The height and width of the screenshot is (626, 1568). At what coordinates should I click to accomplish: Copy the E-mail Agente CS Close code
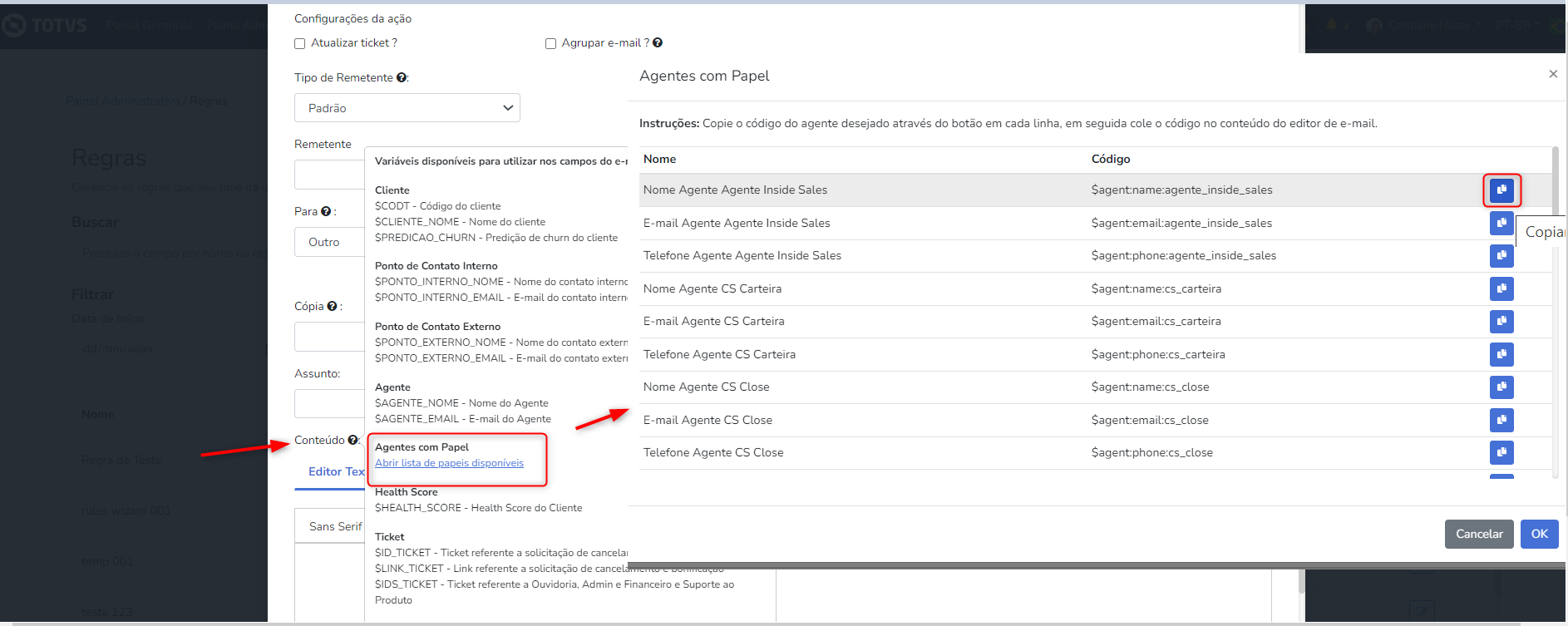point(1501,420)
